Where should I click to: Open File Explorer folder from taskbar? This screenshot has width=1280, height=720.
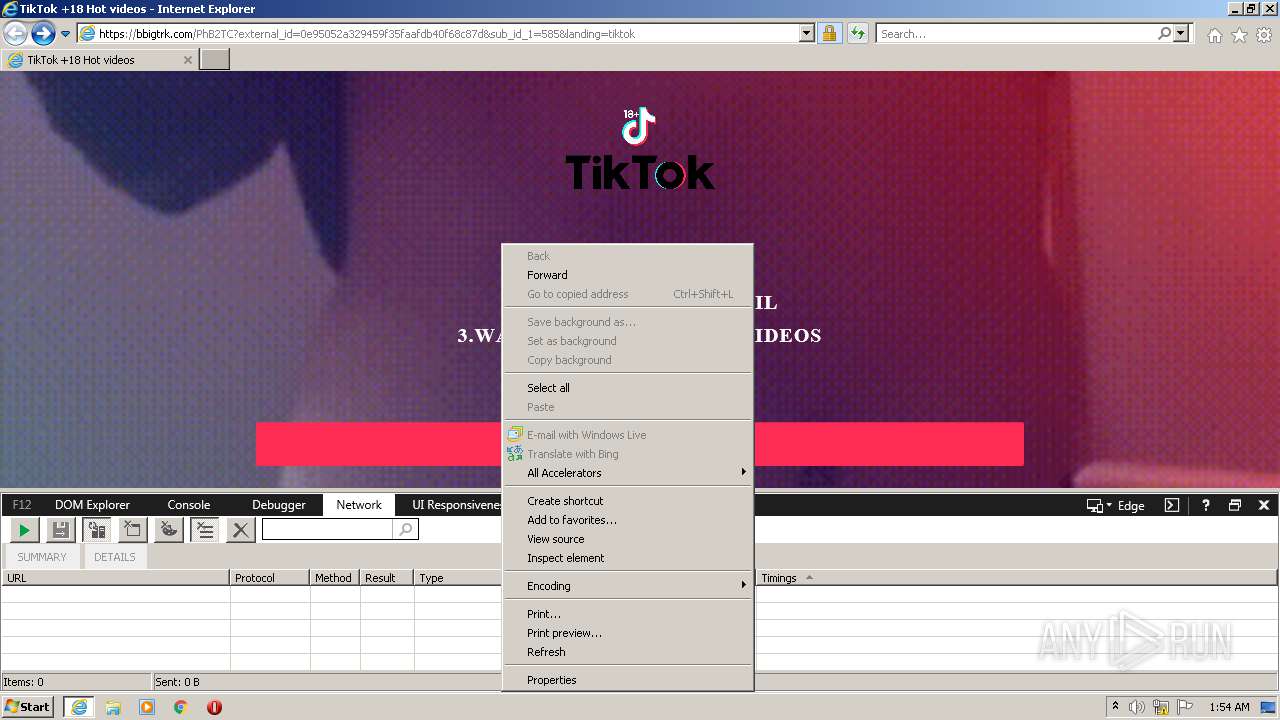[x=113, y=707]
